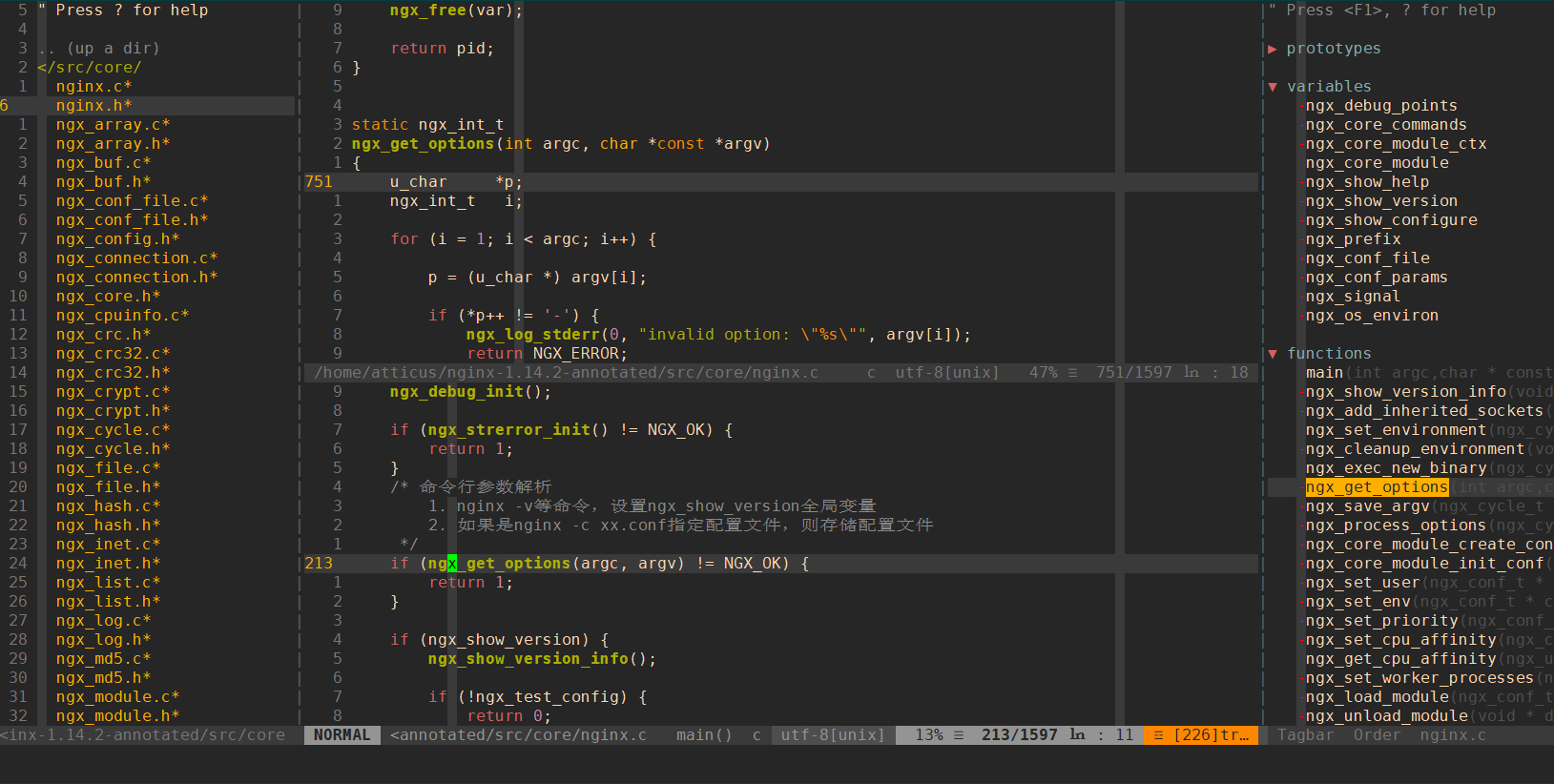
Task: Jump to ngx_set_priority function in Tagbar
Action: 1381,621
